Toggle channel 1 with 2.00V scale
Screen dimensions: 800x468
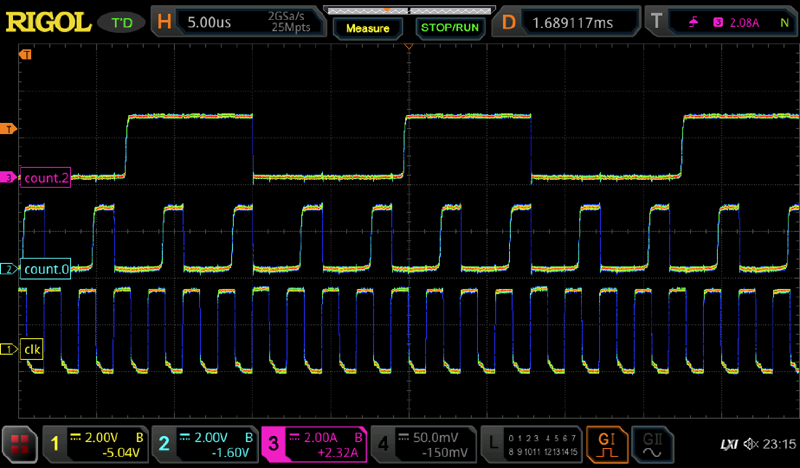(97, 443)
